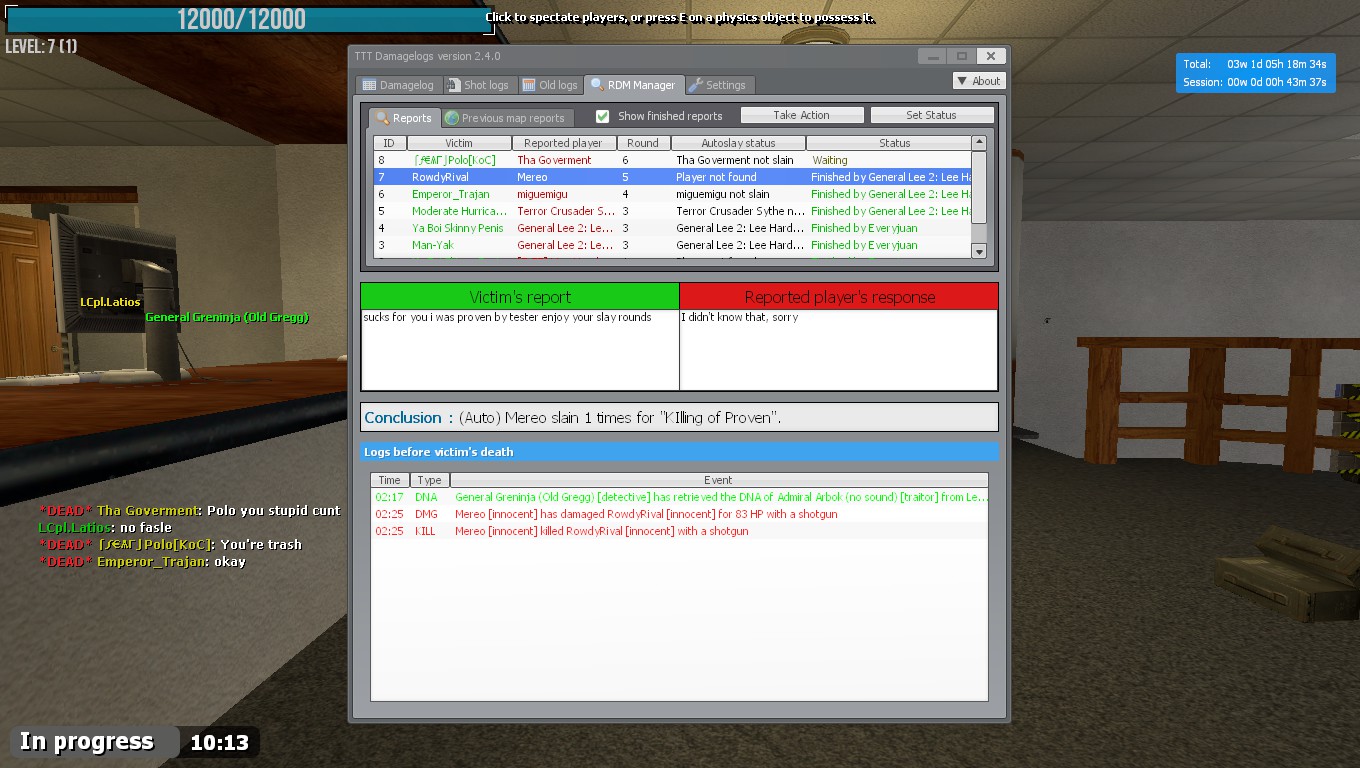Click the 'Logs before victim's death' header
This screenshot has width=1360, height=768.
click(x=679, y=452)
